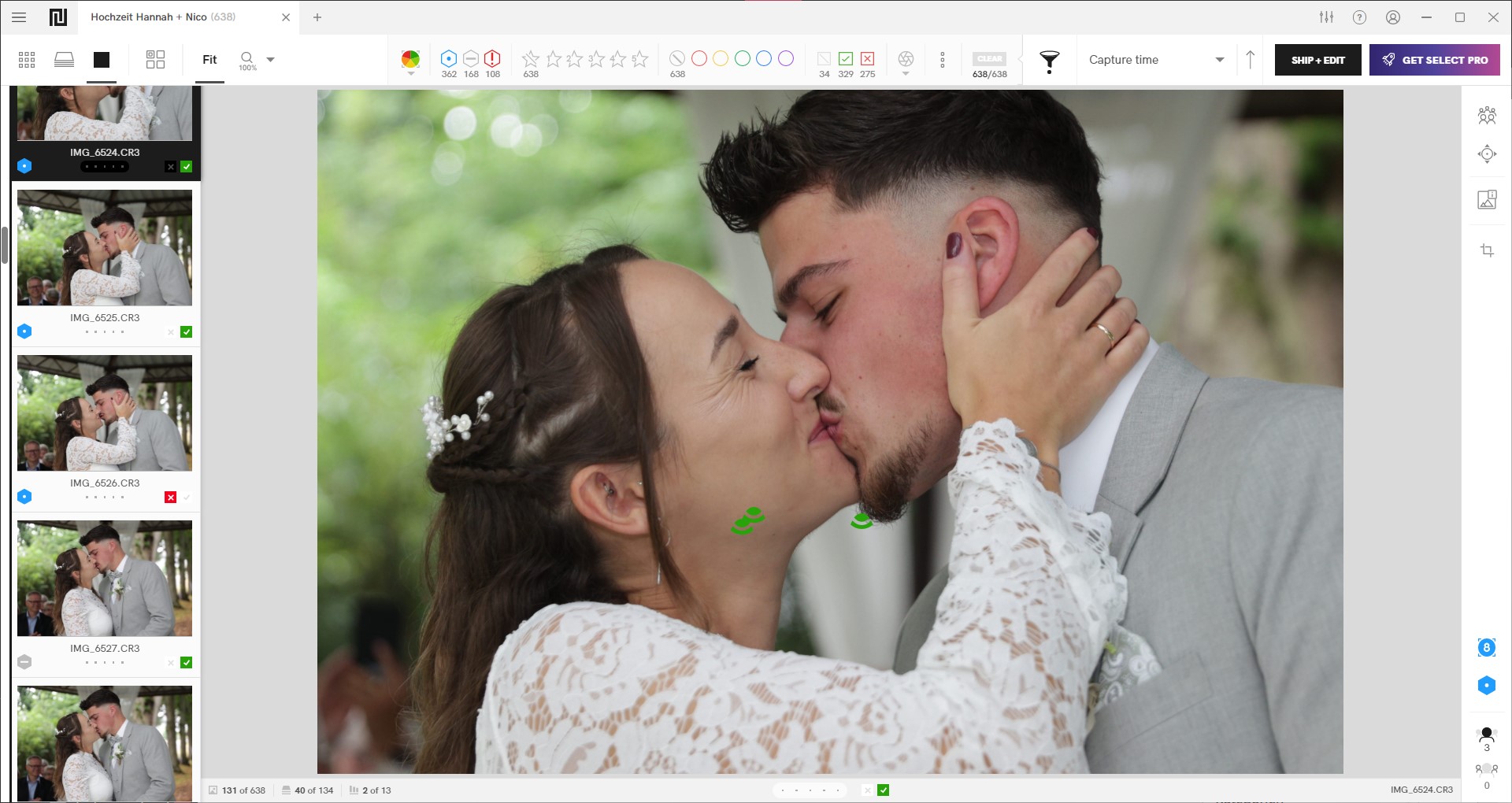Toggle the green check tag in the bottom status bar
Image resolution: width=1512 pixels, height=803 pixels.
pos(884,790)
